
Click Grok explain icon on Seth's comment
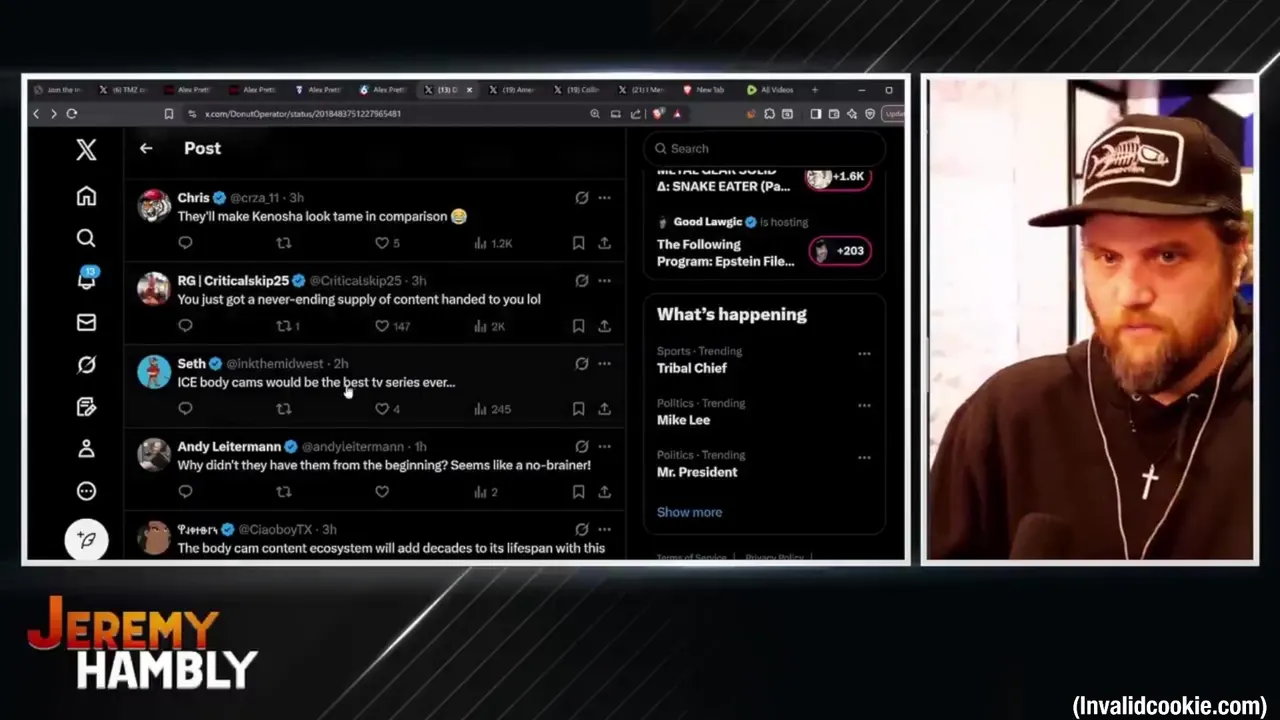(581, 364)
